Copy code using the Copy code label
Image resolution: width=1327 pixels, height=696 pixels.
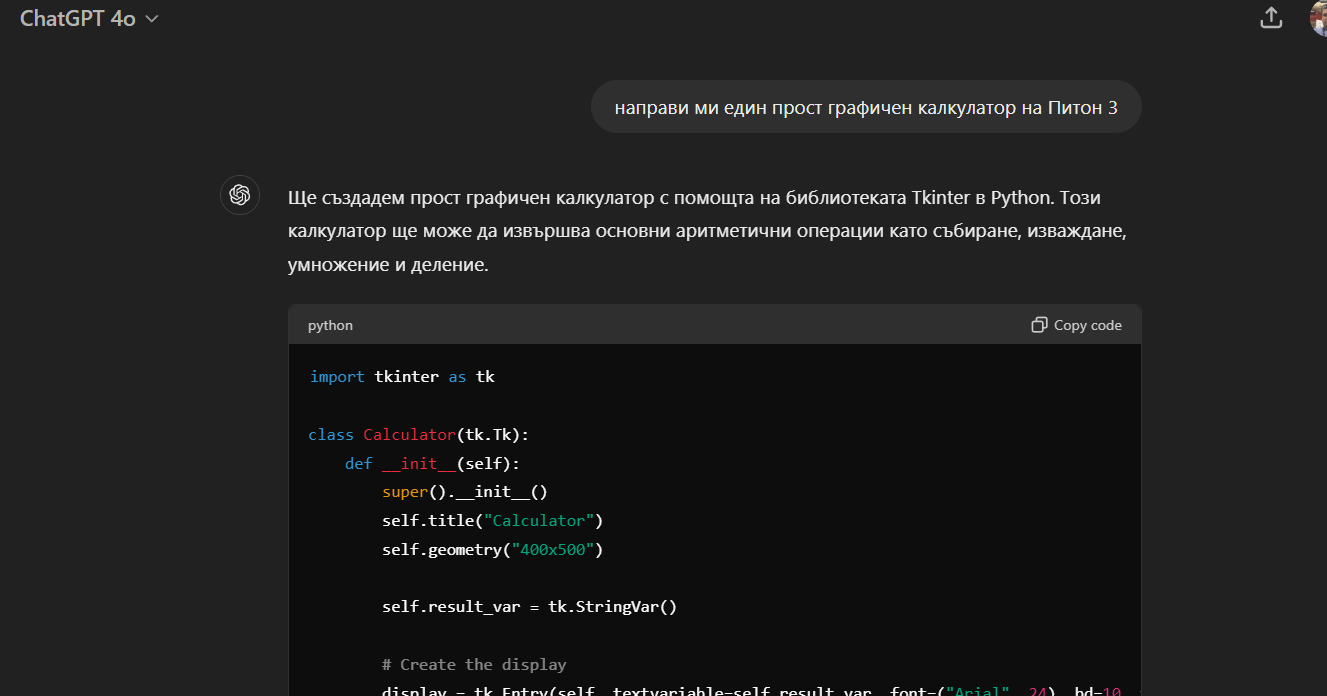coord(1088,325)
